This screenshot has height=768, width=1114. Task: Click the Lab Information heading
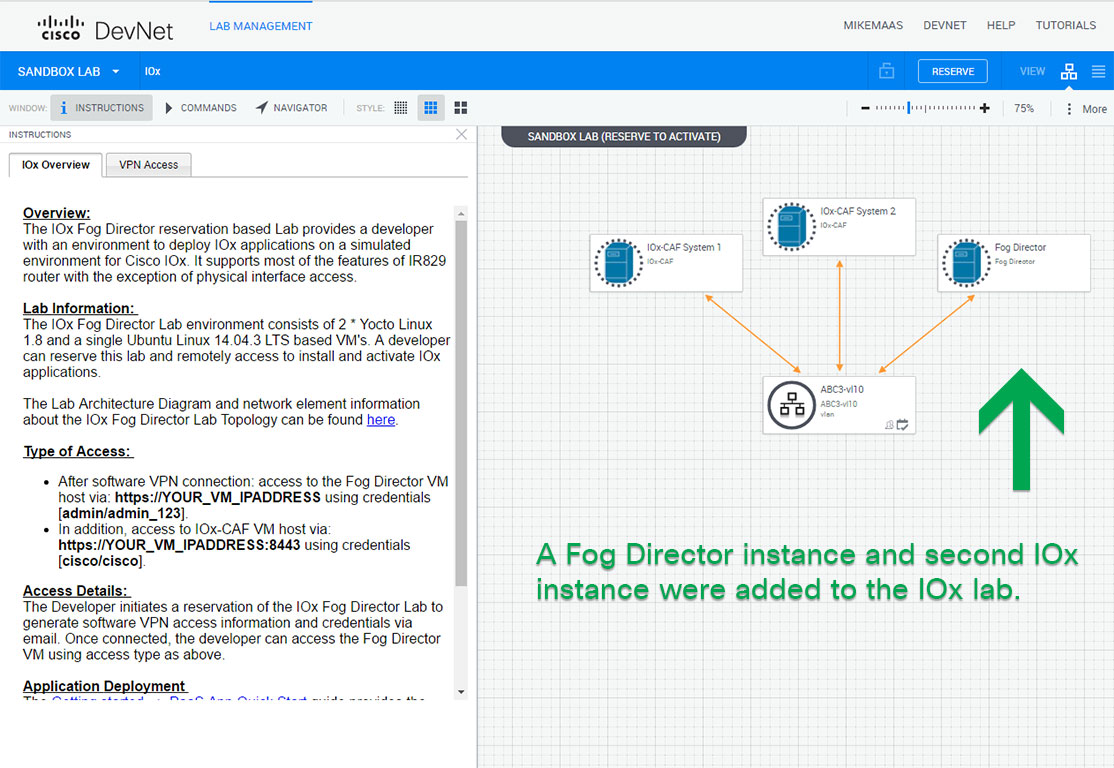(x=79, y=308)
